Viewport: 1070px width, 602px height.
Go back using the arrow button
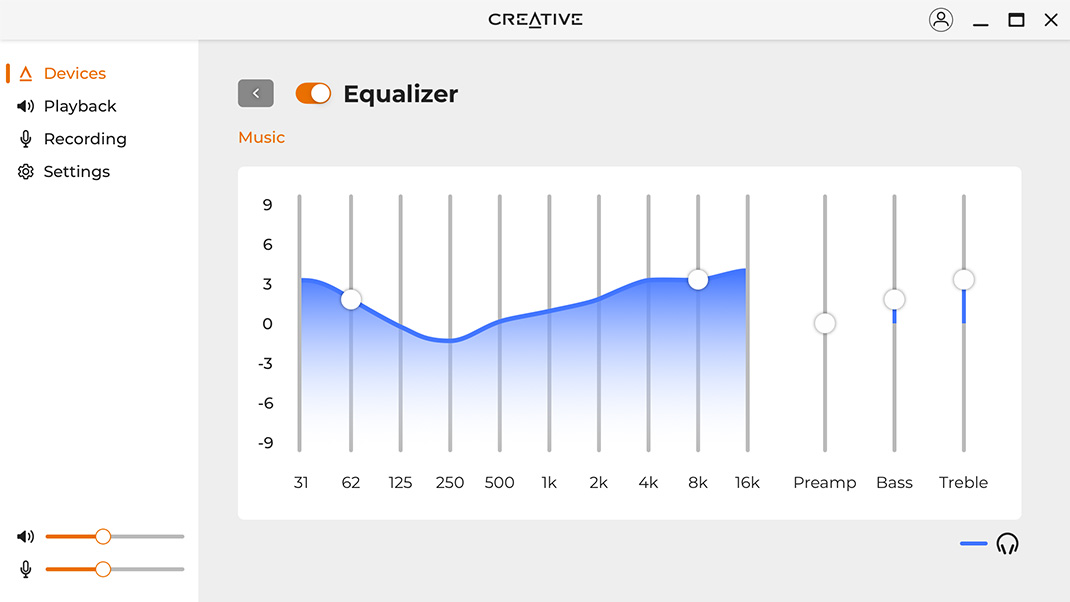(x=256, y=93)
